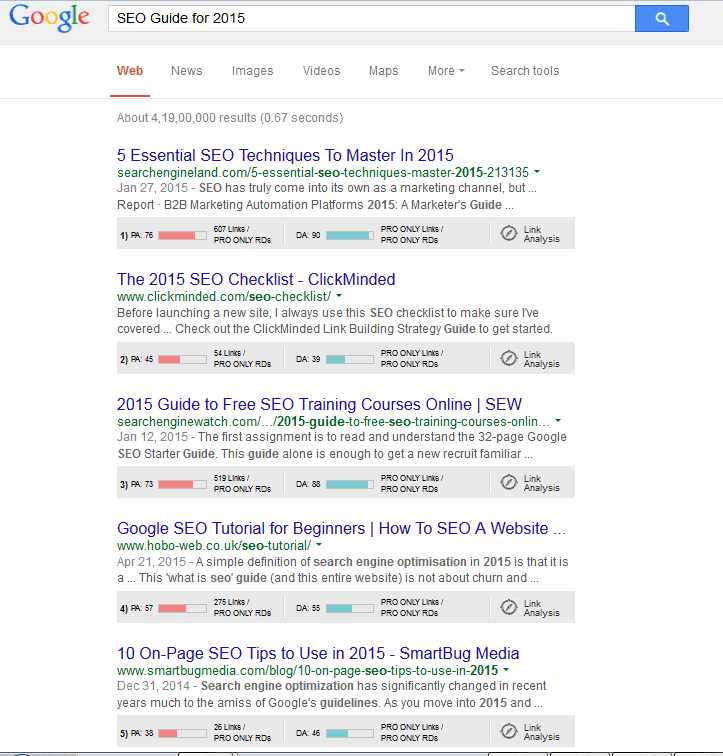This screenshot has width=723, height=756.
Task: Click the teal DA: 90 progress bar
Action: [x=349, y=235]
